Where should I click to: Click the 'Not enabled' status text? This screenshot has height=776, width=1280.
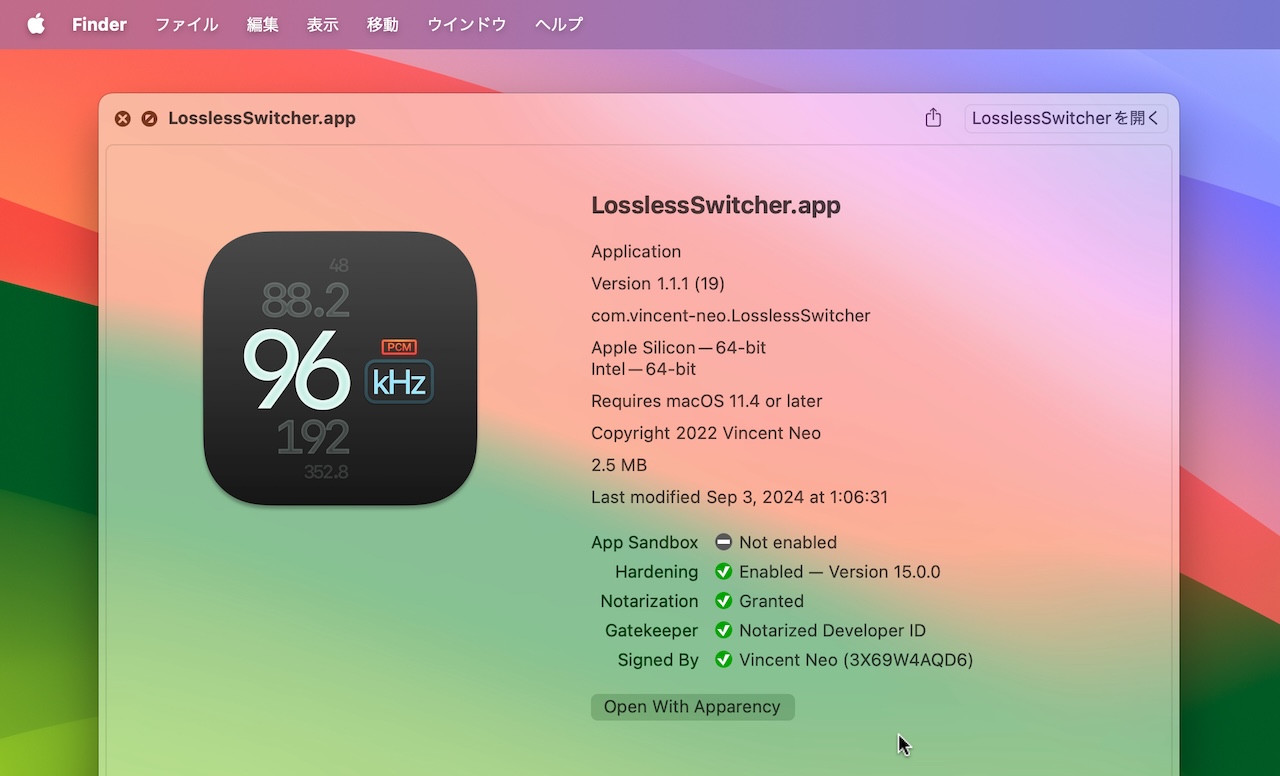coord(788,542)
